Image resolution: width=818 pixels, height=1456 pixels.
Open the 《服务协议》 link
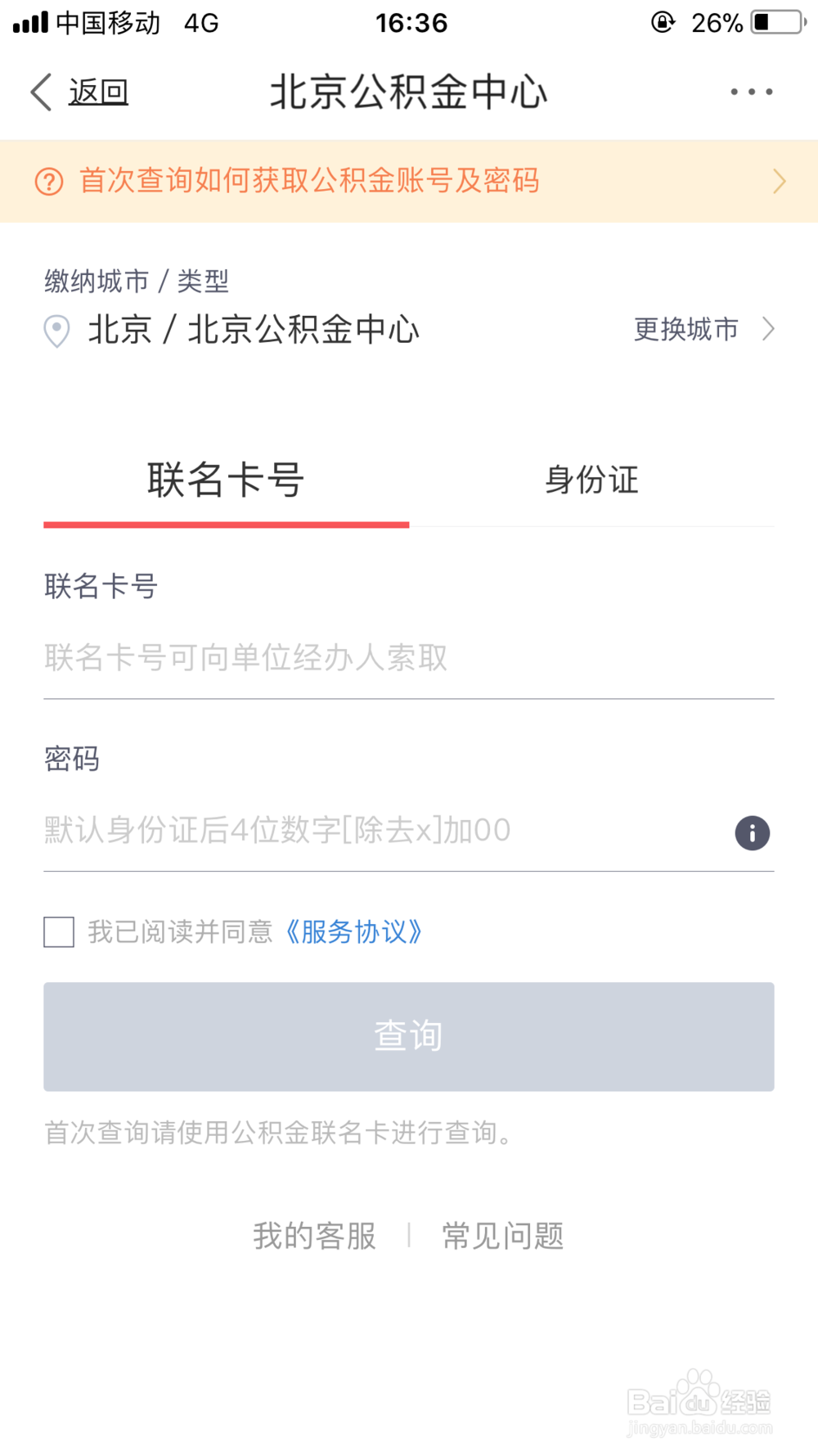(353, 932)
